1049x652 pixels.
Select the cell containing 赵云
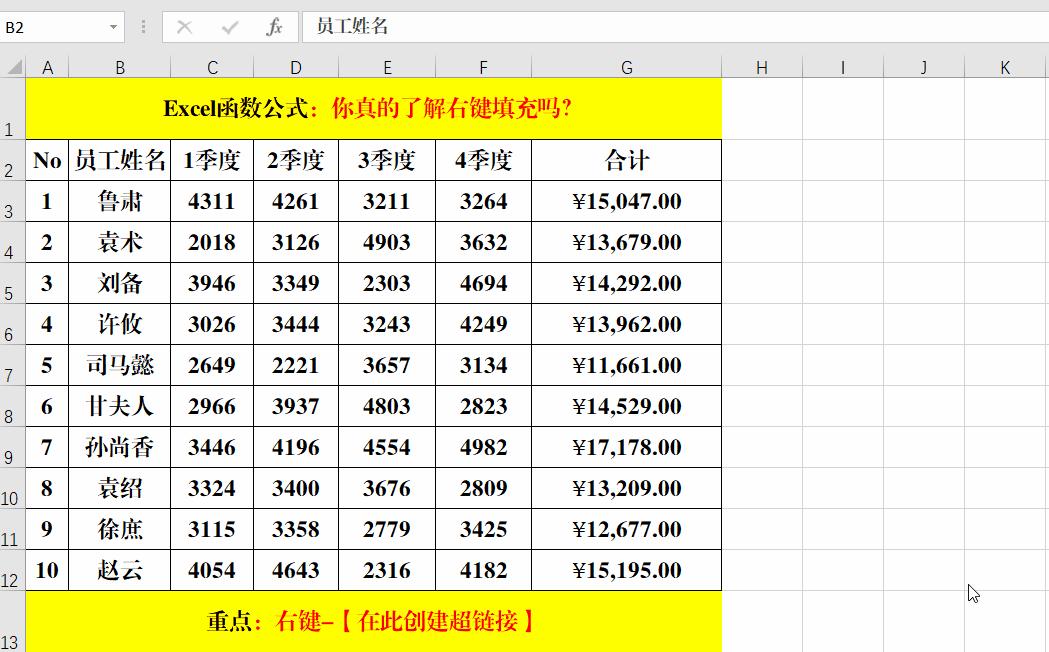coord(120,570)
